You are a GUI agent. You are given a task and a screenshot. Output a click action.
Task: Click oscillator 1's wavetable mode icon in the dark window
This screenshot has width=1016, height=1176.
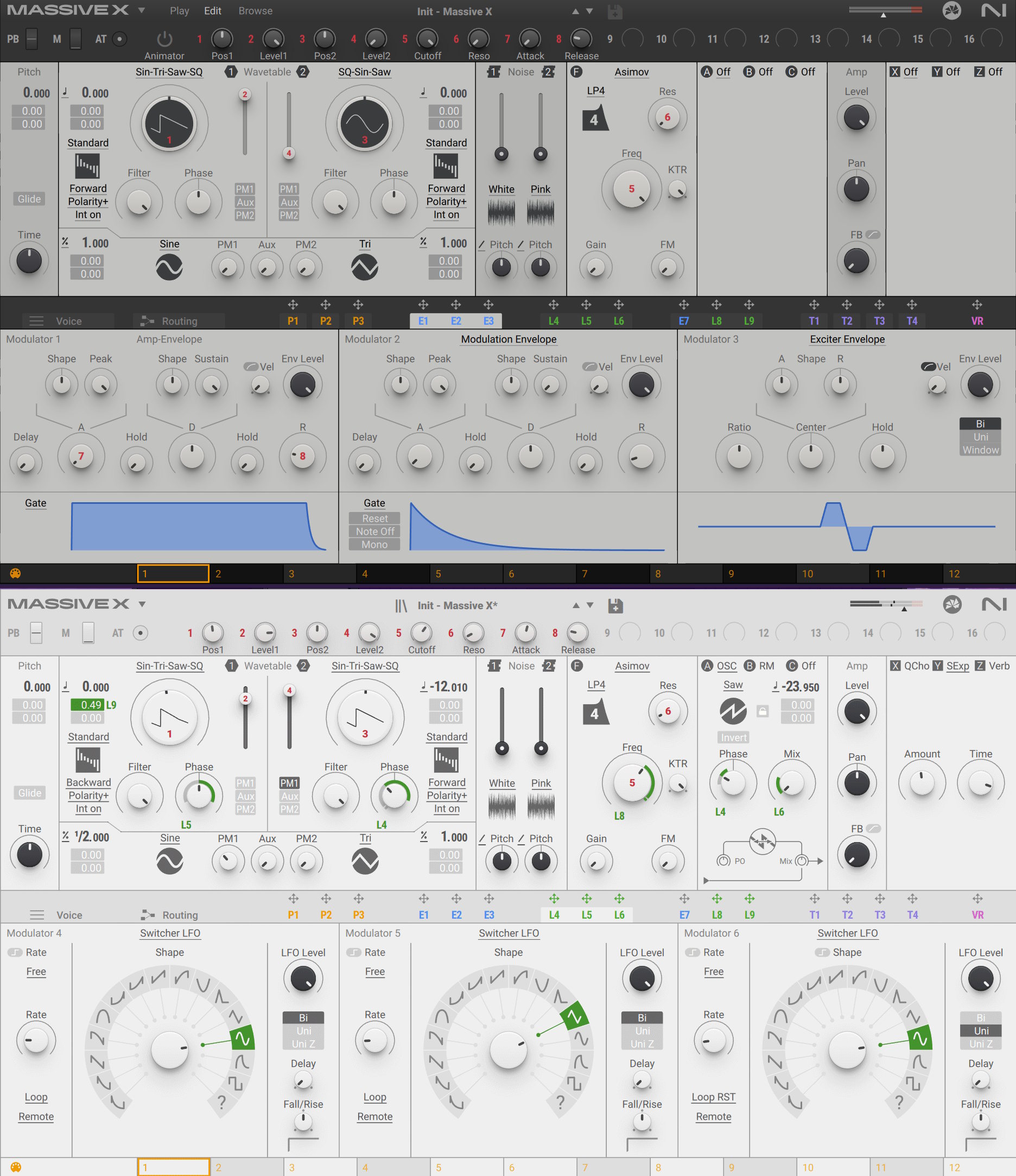coord(87,166)
